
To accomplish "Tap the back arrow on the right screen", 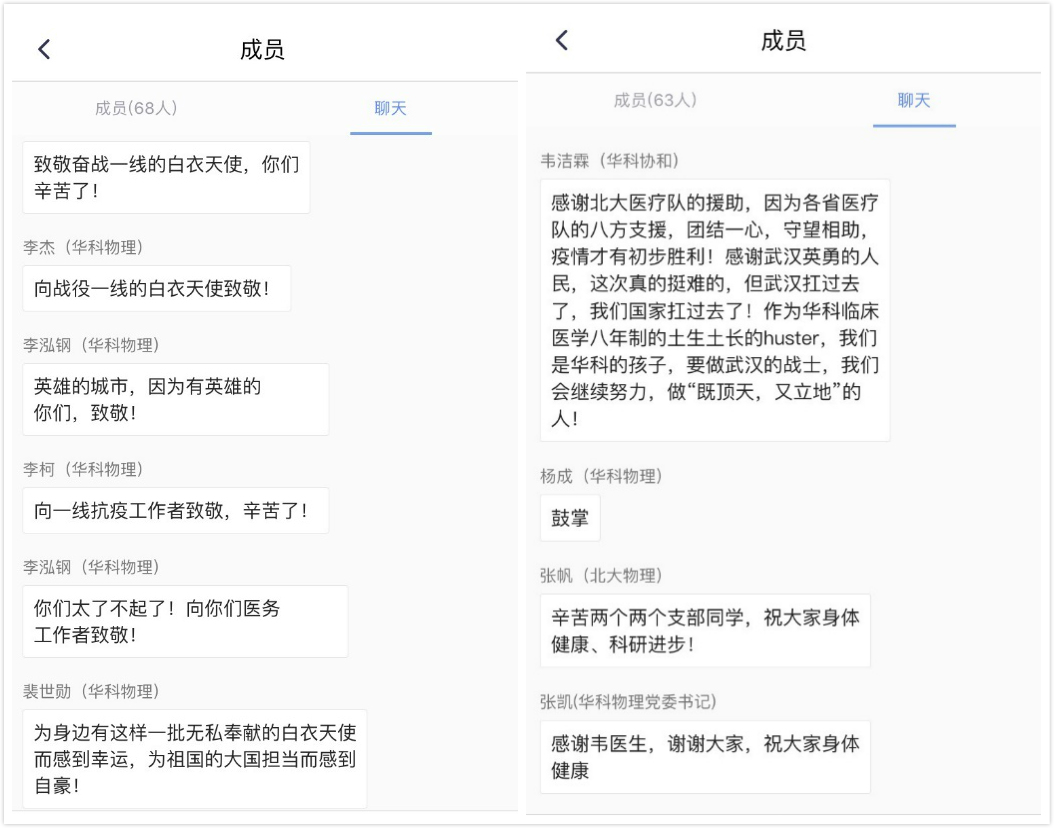I will click(x=562, y=40).
